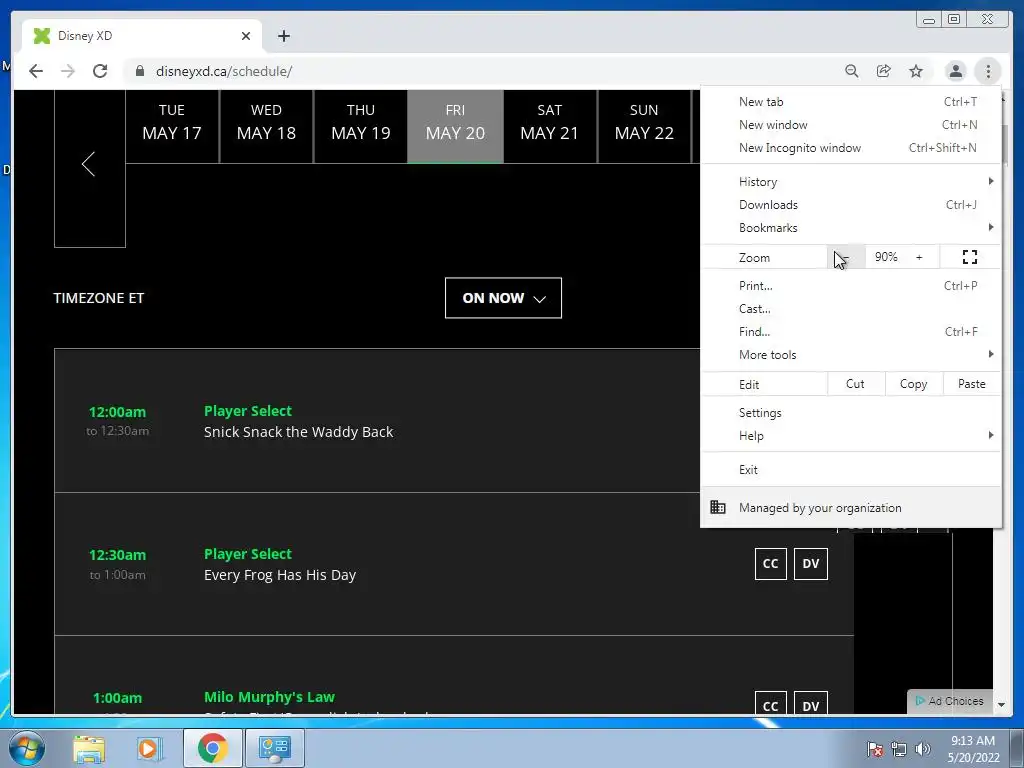Close the Chrome three-dot menu button
Viewport: 1024px width, 768px height.
(988, 71)
